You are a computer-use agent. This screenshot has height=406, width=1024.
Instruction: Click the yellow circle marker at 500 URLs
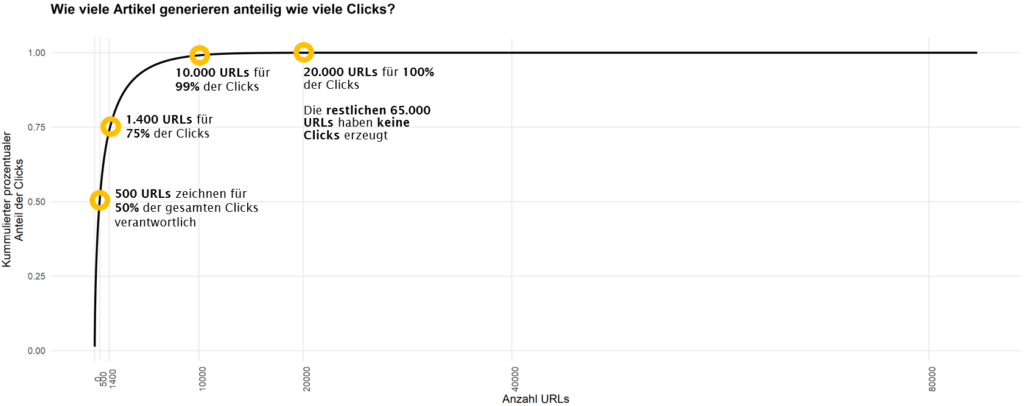coord(99,200)
